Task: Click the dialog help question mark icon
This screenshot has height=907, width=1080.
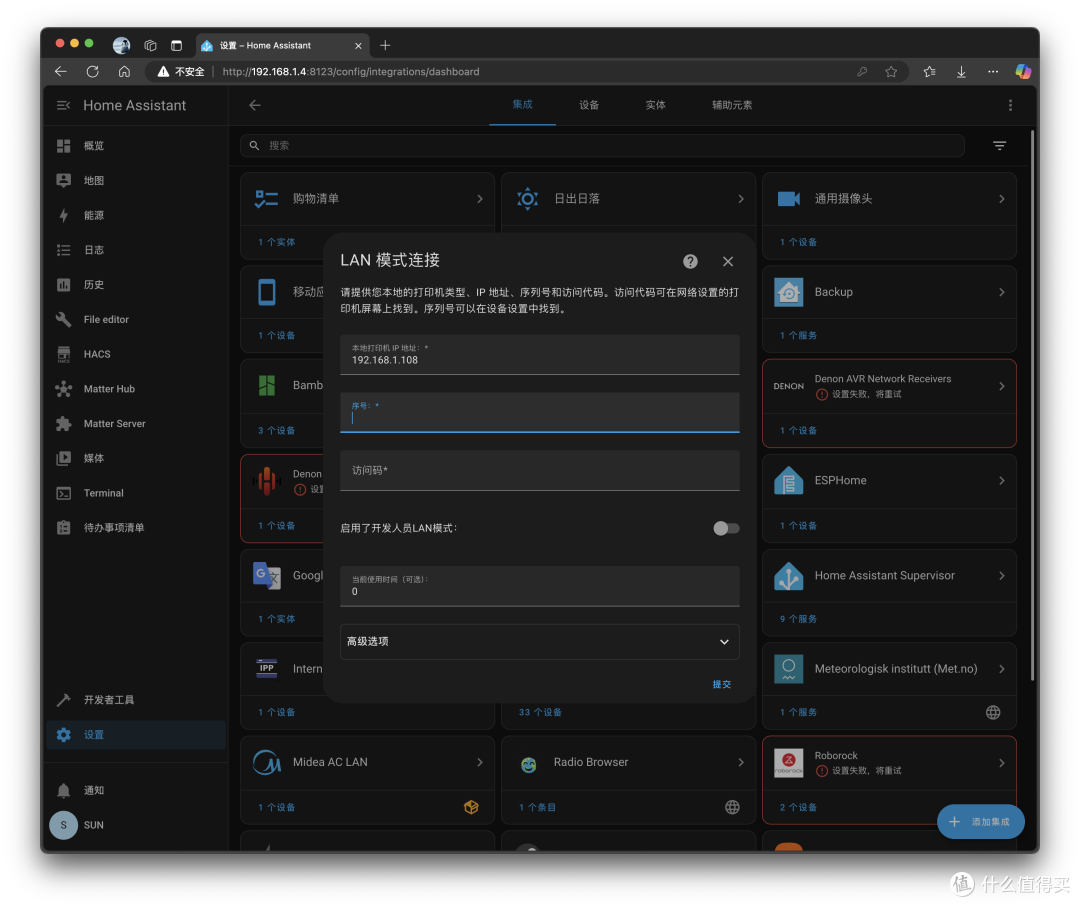Action: 690,262
